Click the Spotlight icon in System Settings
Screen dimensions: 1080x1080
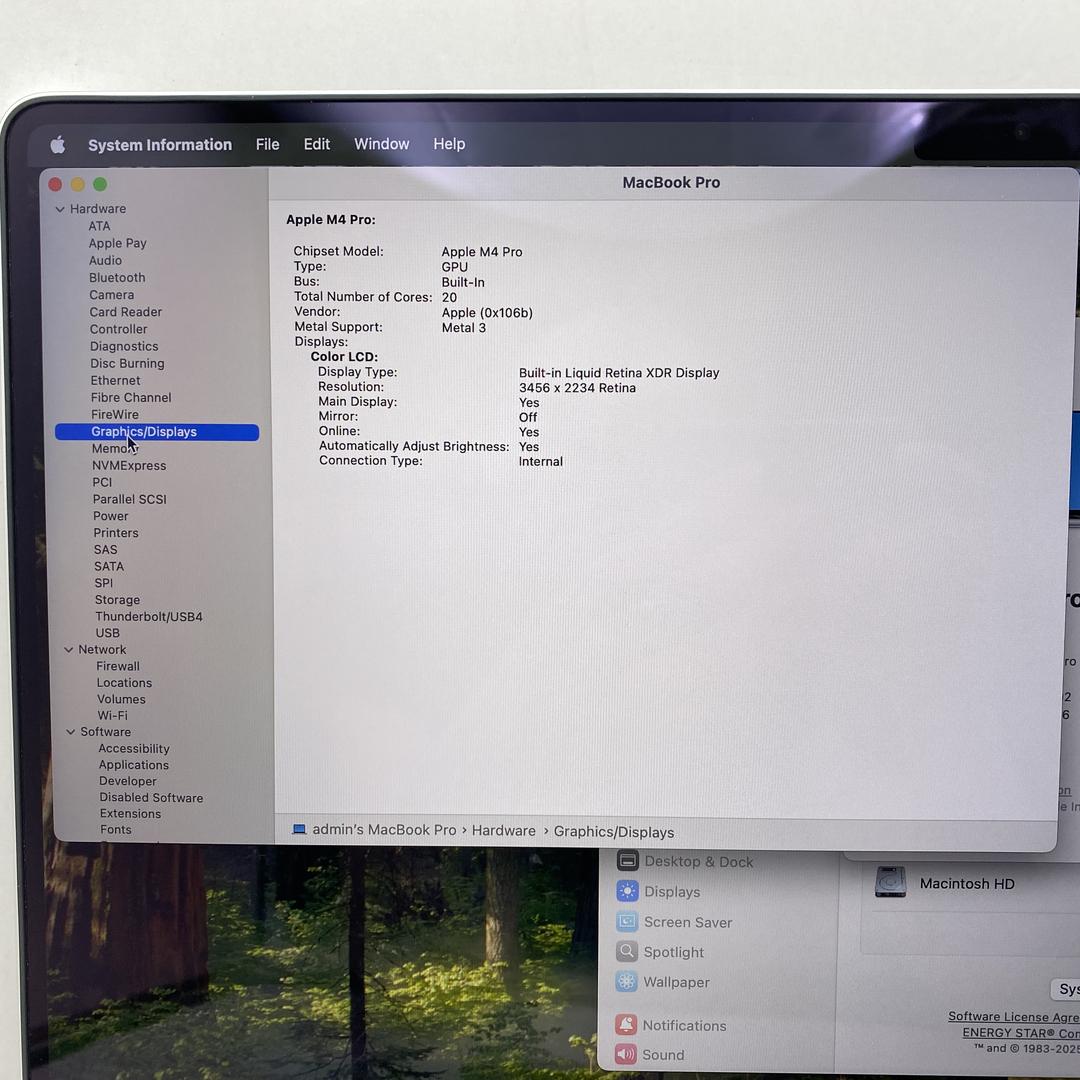627,952
